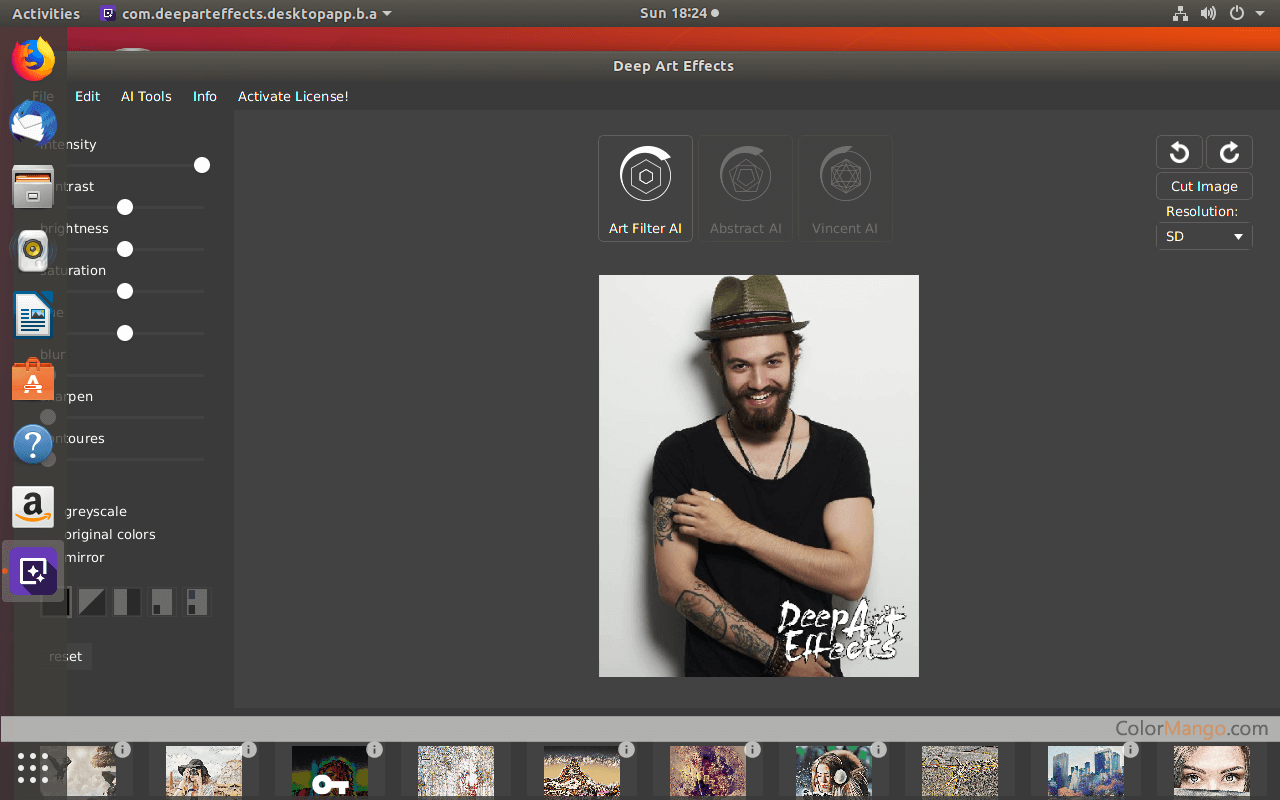Click the intensity slider handle
1280x800 pixels.
(x=202, y=165)
